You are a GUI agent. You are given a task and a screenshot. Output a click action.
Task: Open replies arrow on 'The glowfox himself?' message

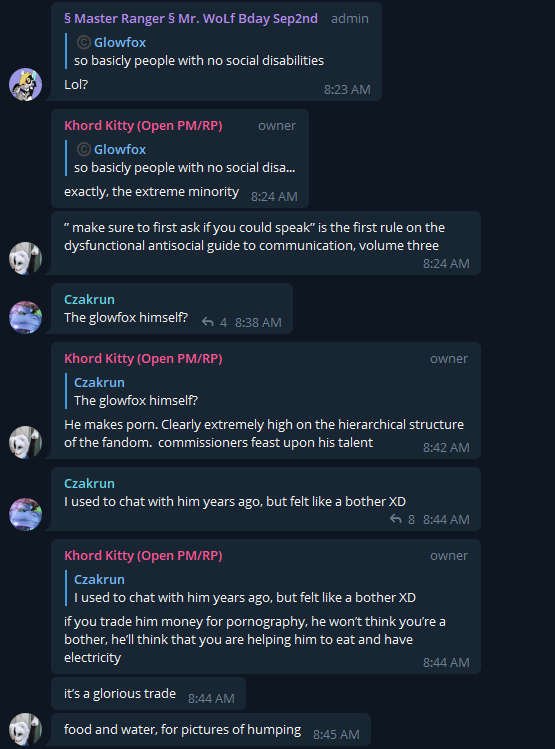pos(207,322)
